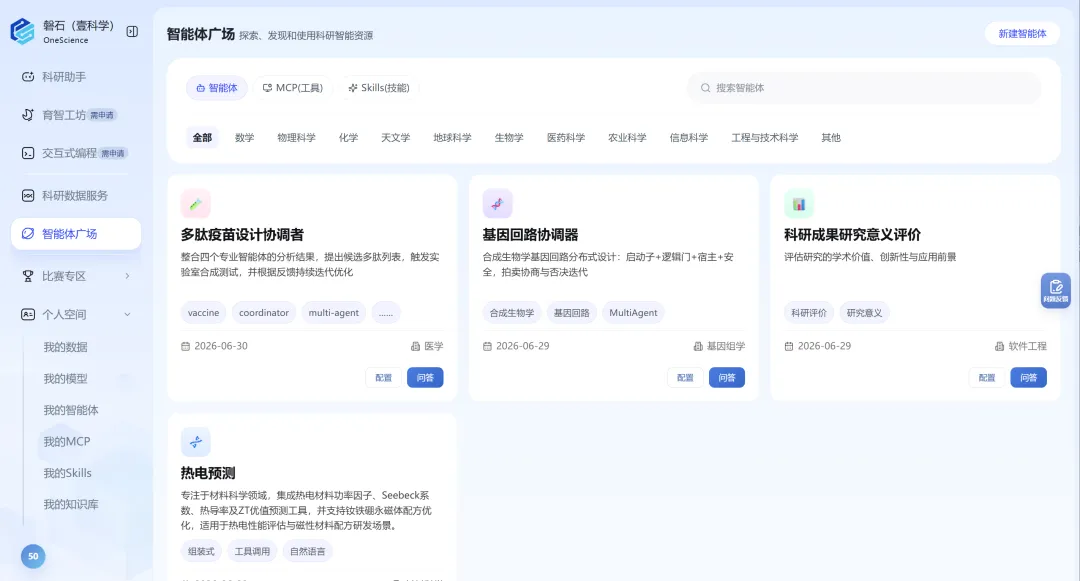Click the 热电预测 card icon
The height and width of the screenshot is (581, 1080).
point(196,442)
